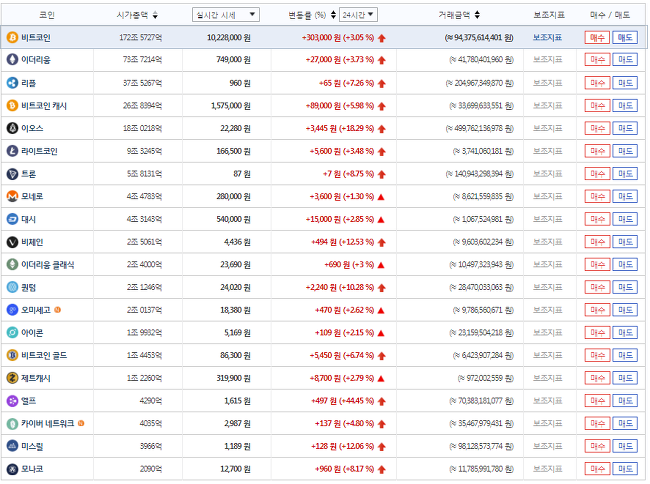Open the 24시간 period dropdown
Image resolution: width=650 pixels, height=484 pixels.
(x=358, y=15)
